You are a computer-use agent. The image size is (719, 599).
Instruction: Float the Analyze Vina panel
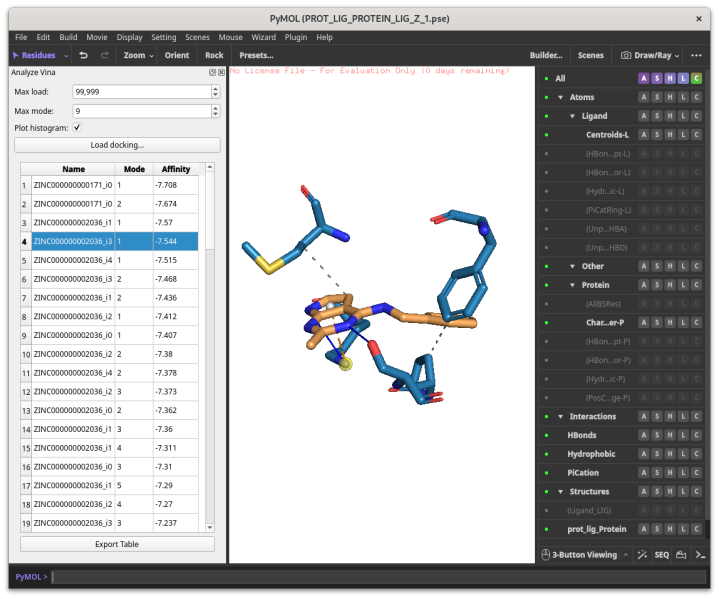tap(212, 73)
